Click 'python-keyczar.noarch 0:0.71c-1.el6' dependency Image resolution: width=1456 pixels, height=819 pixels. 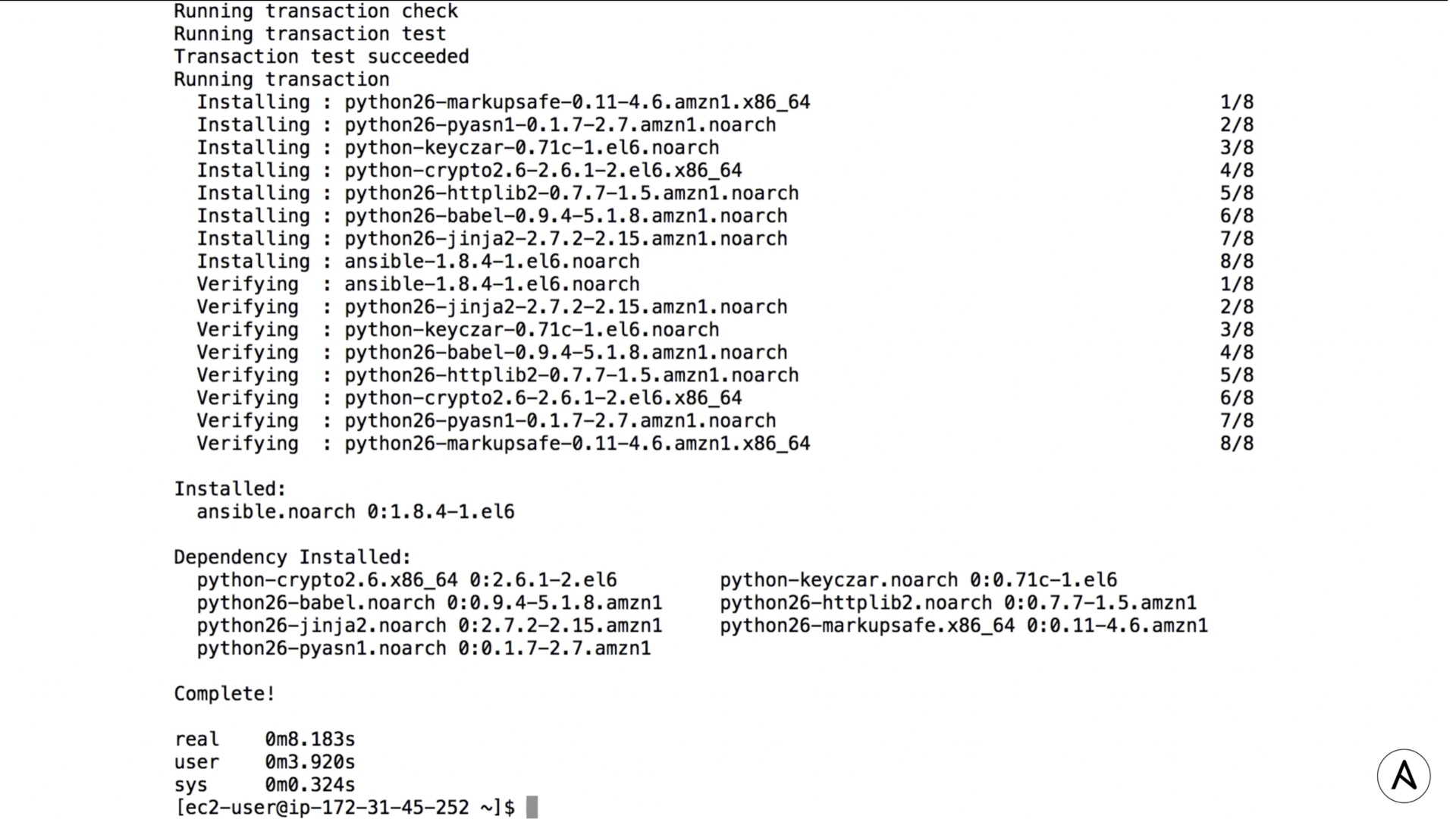[918, 580]
